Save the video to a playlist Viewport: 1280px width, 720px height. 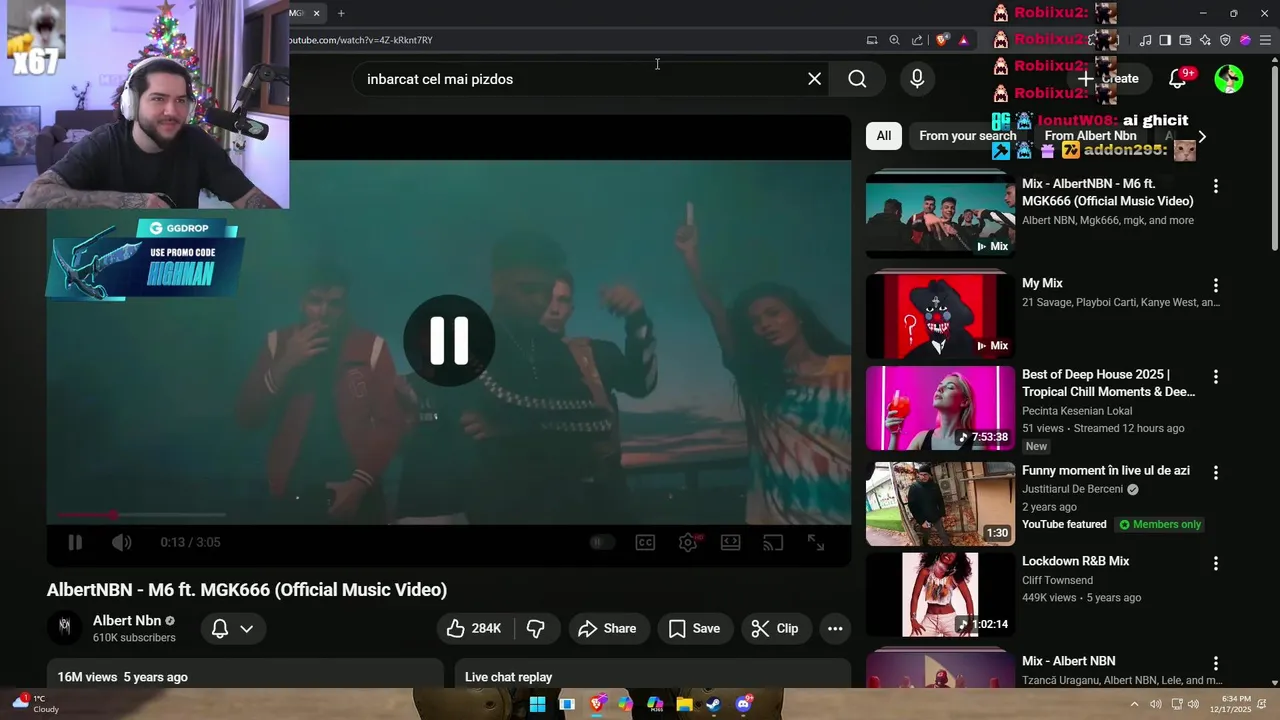pyautogui.click(x=694, y=628)
